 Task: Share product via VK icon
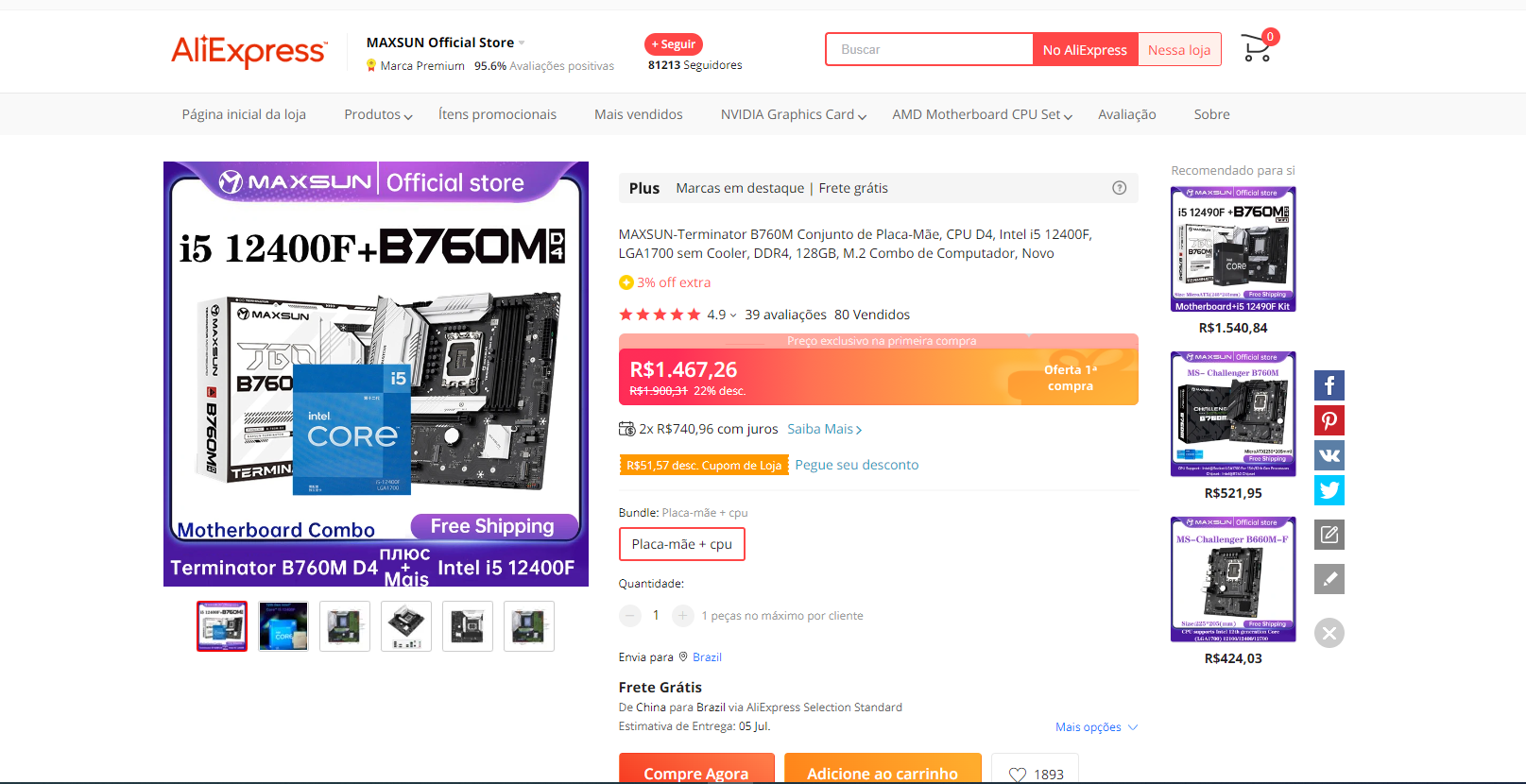1329,455
